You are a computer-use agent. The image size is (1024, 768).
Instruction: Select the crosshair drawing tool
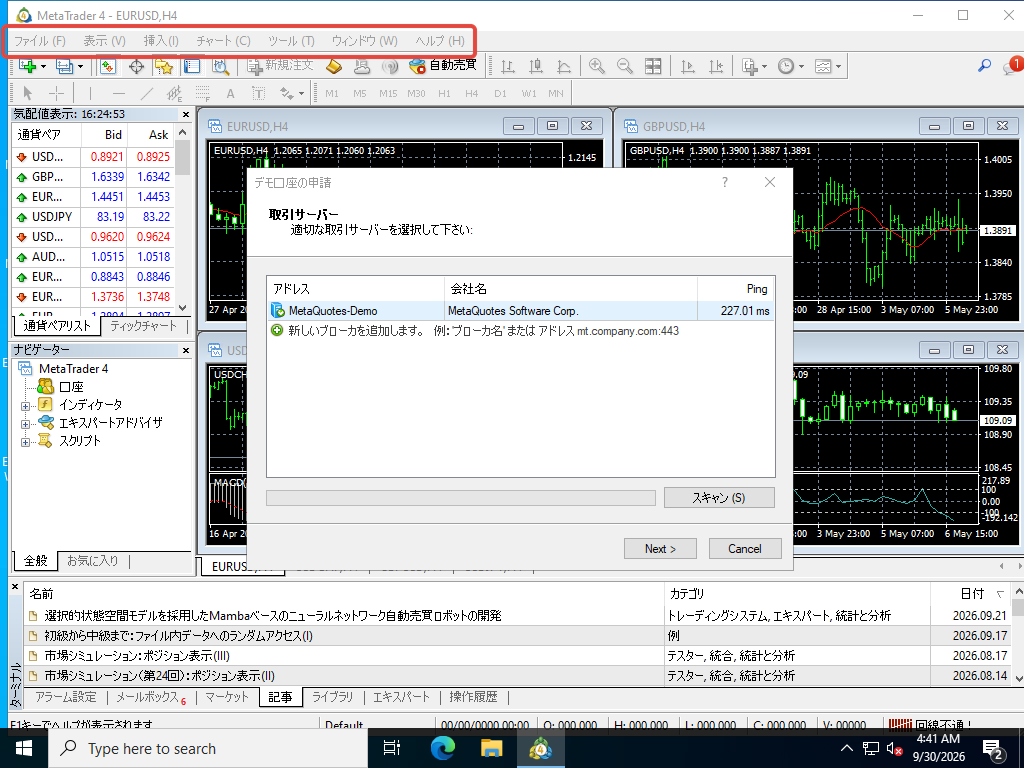point(57,93)
